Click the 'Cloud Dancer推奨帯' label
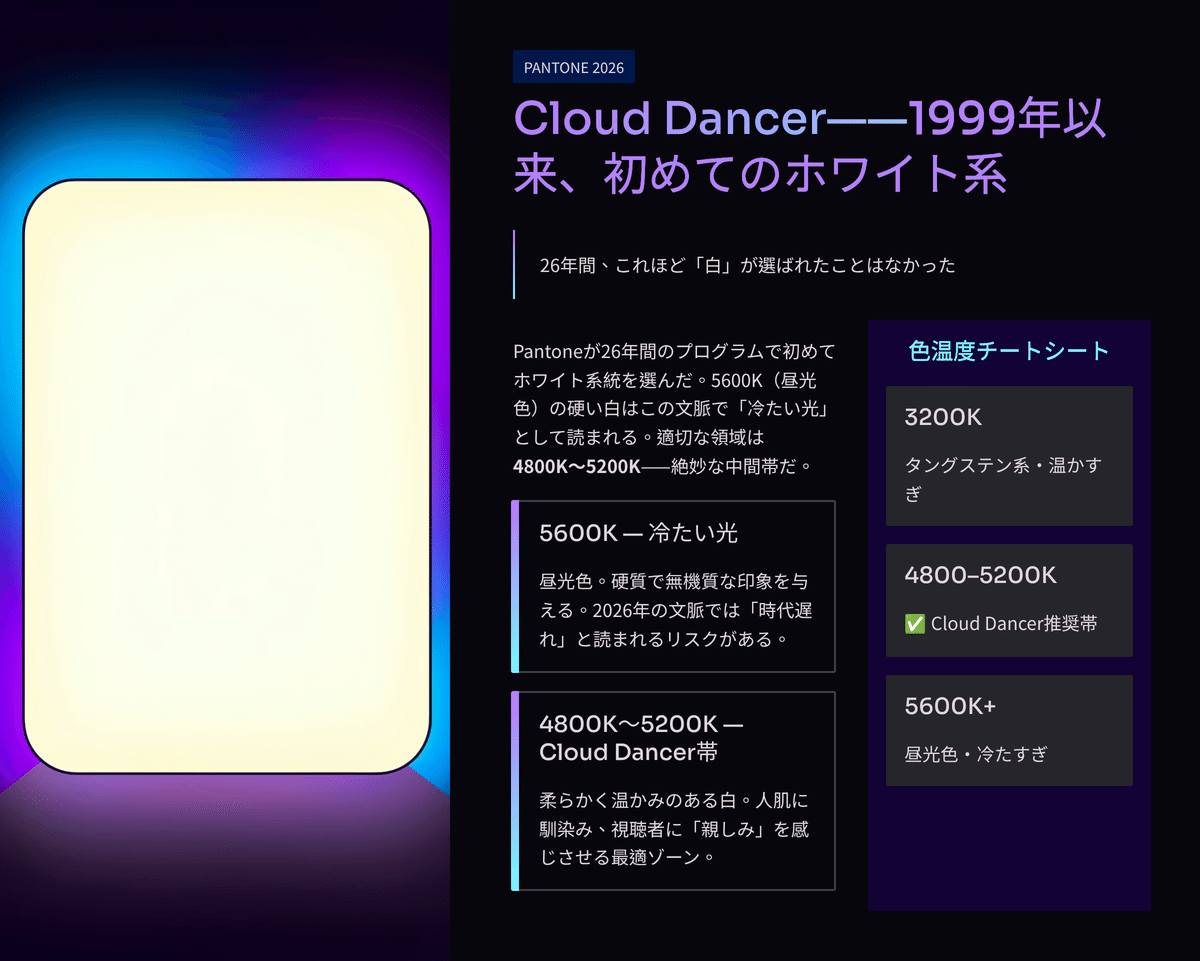The image size is (1200, 961). [x=1014, y=624]
